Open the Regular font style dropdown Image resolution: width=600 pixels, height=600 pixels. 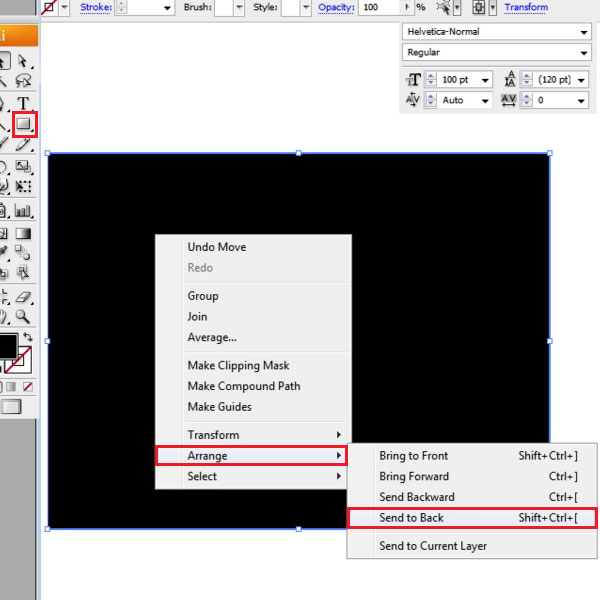pyautogui.click(x=584, y=53)
